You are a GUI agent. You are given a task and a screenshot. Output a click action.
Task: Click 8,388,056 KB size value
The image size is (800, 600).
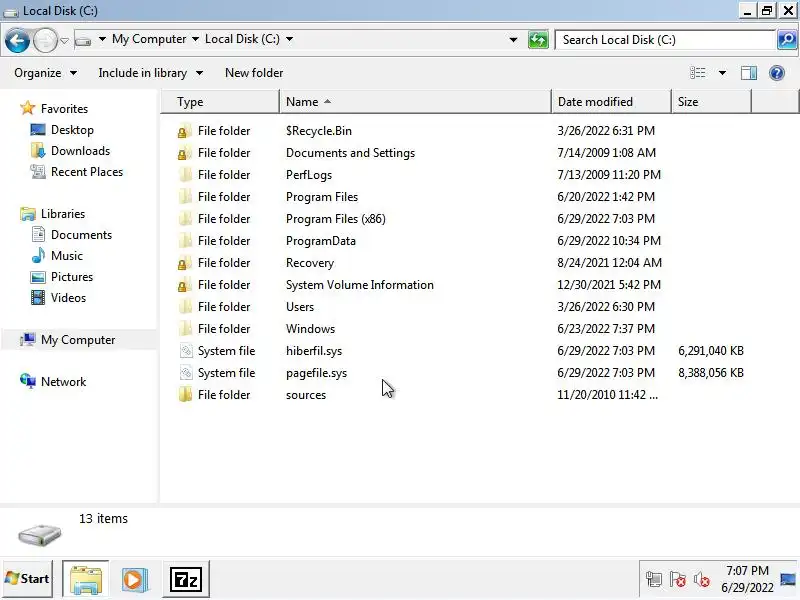pos(711,372)
